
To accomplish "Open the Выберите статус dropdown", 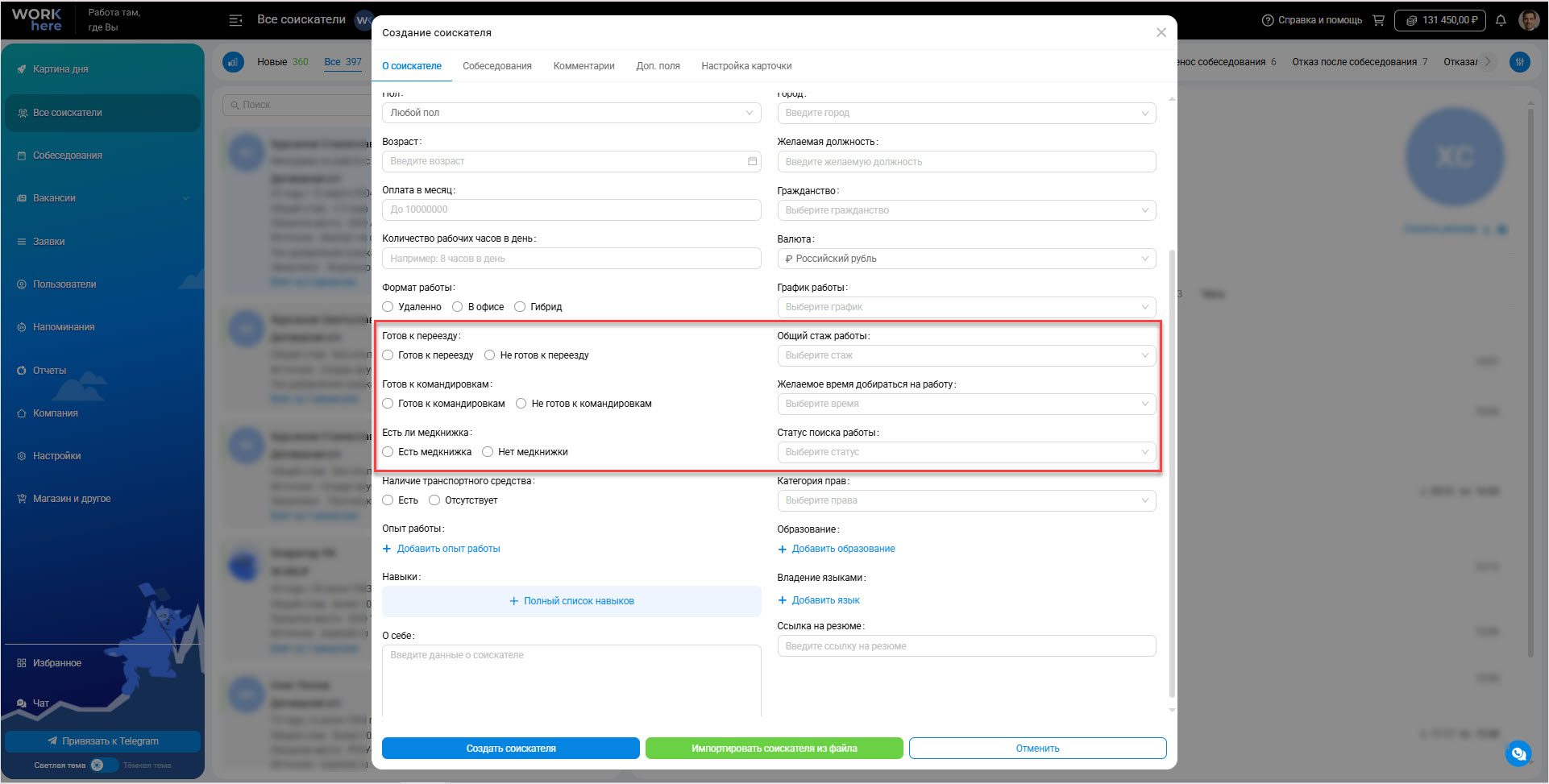I will point(966,452).
